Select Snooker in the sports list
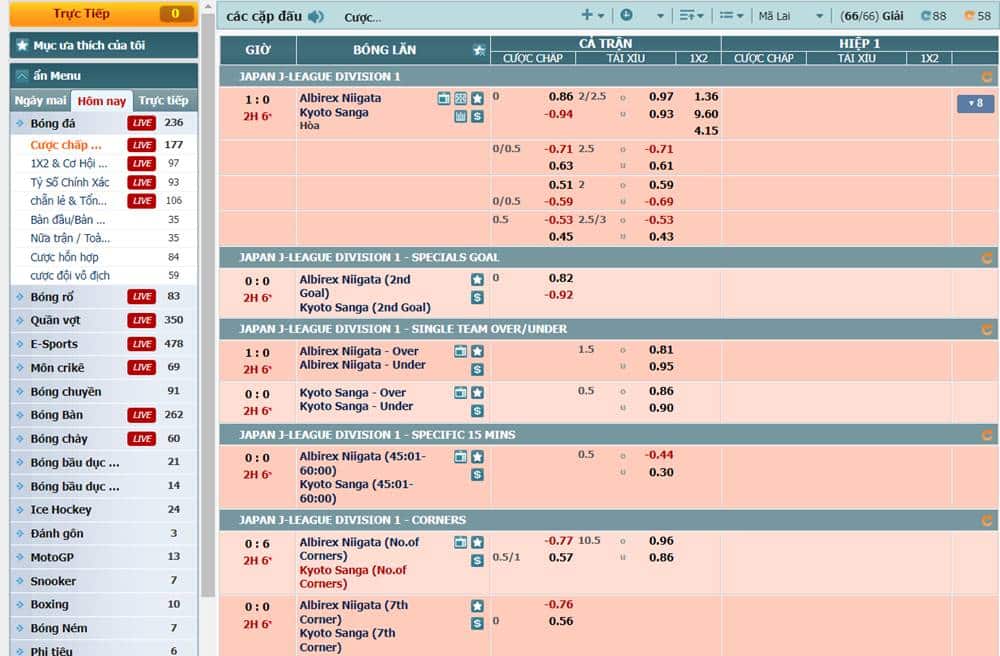The image size is (1000, 656). 103,581
